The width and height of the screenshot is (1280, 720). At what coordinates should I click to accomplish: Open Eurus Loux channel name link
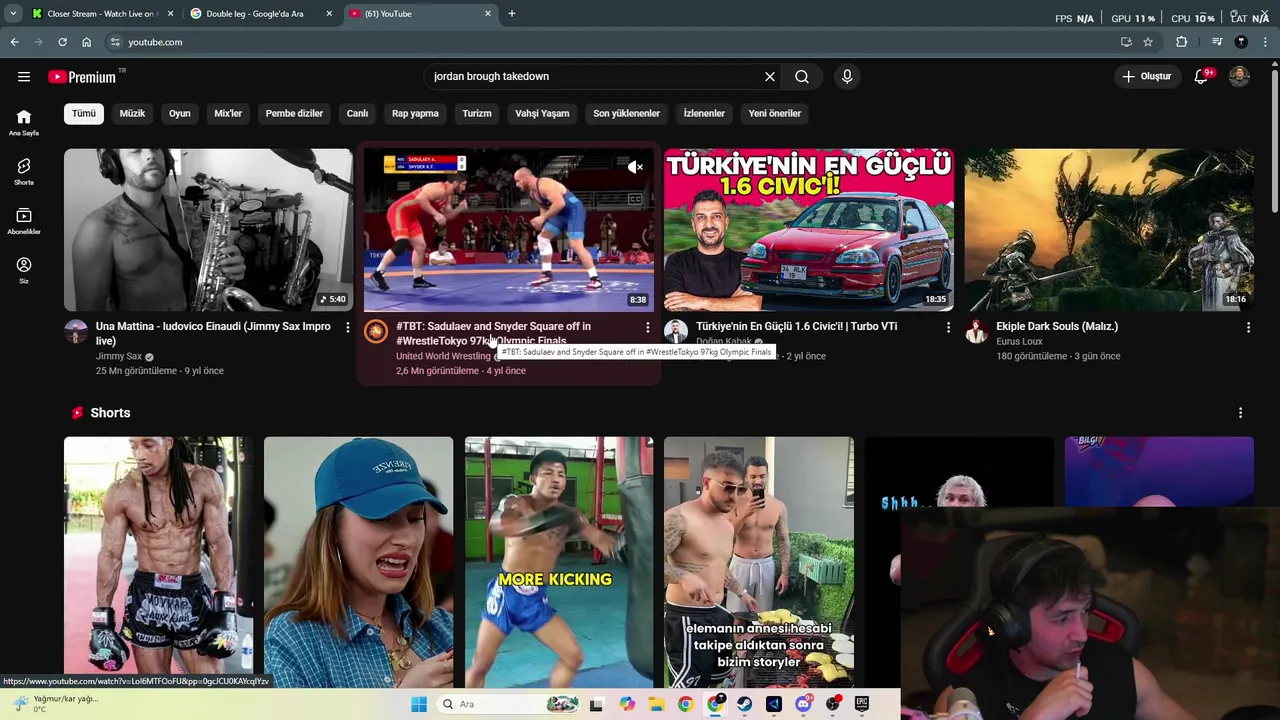(x=1019, y=341)
